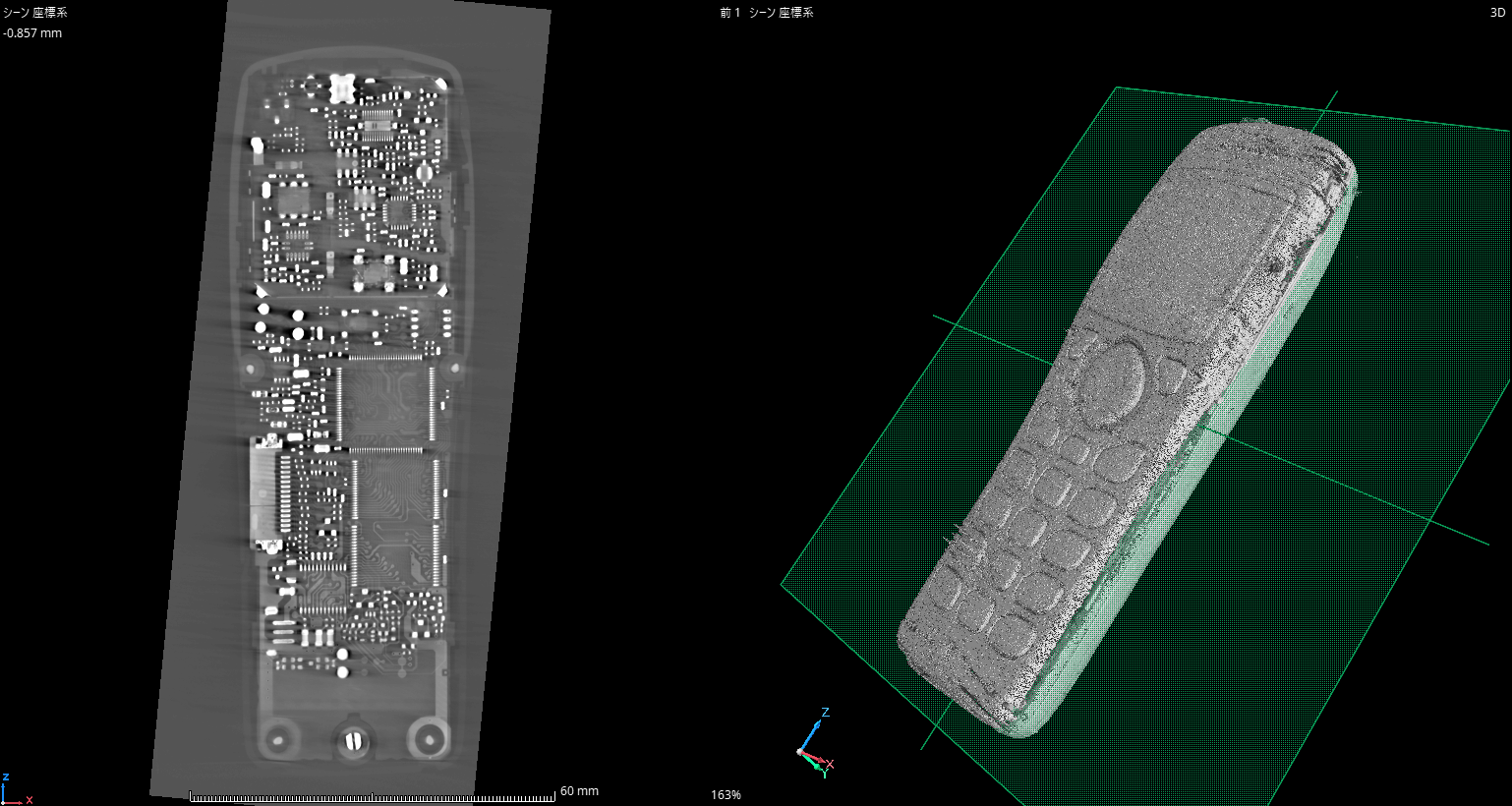Click the right circular contact at slice bottom
Screen dimensions: 1512x806
coord(429,735)
